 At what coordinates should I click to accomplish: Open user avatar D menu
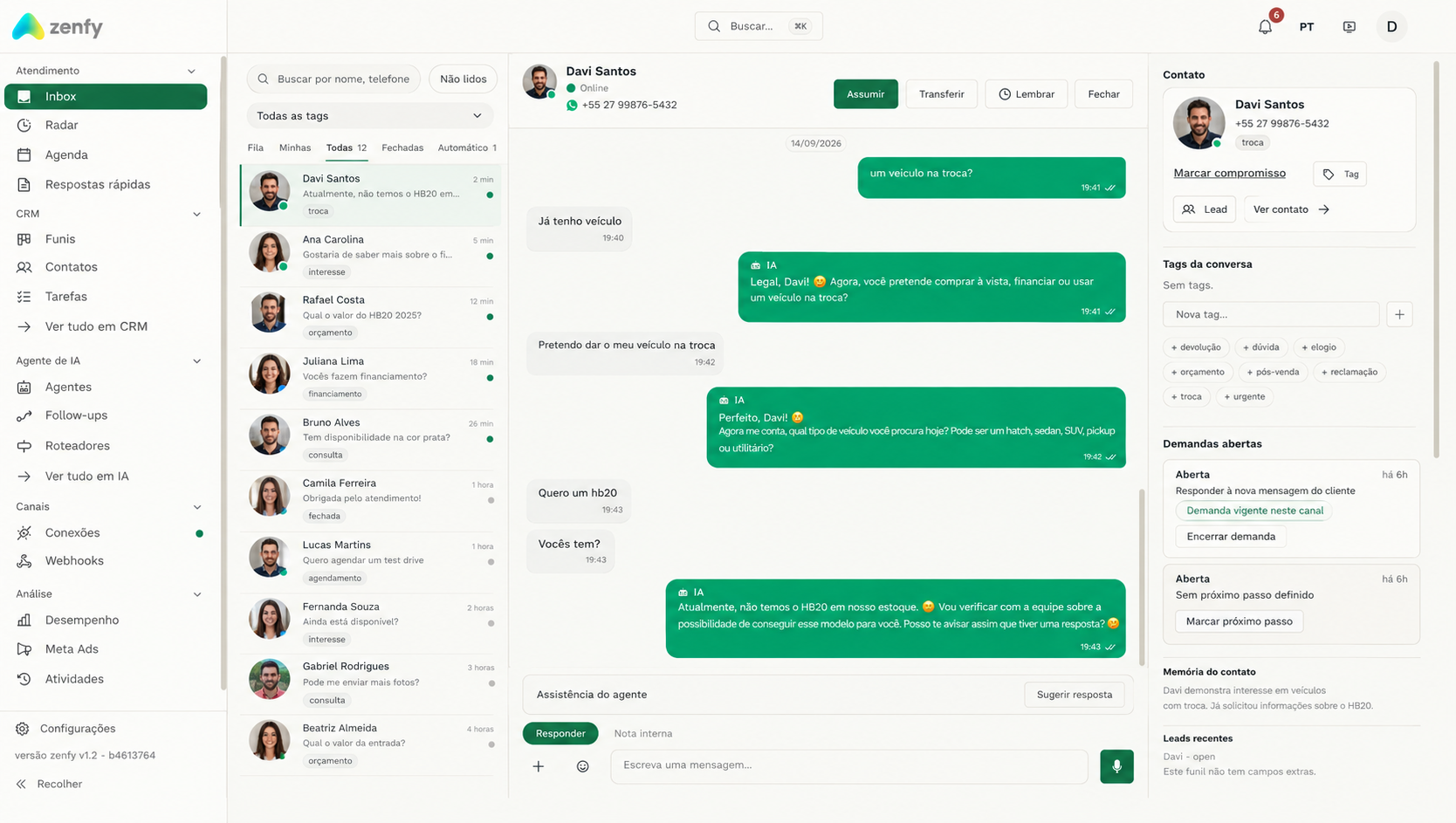point(1392,26)
